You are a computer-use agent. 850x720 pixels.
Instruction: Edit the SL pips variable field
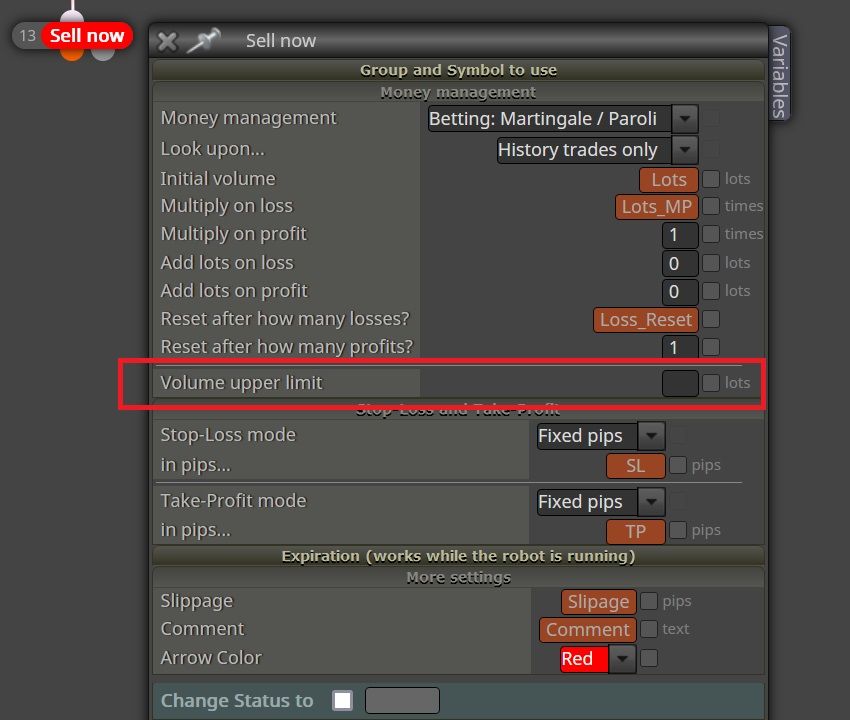635,466
